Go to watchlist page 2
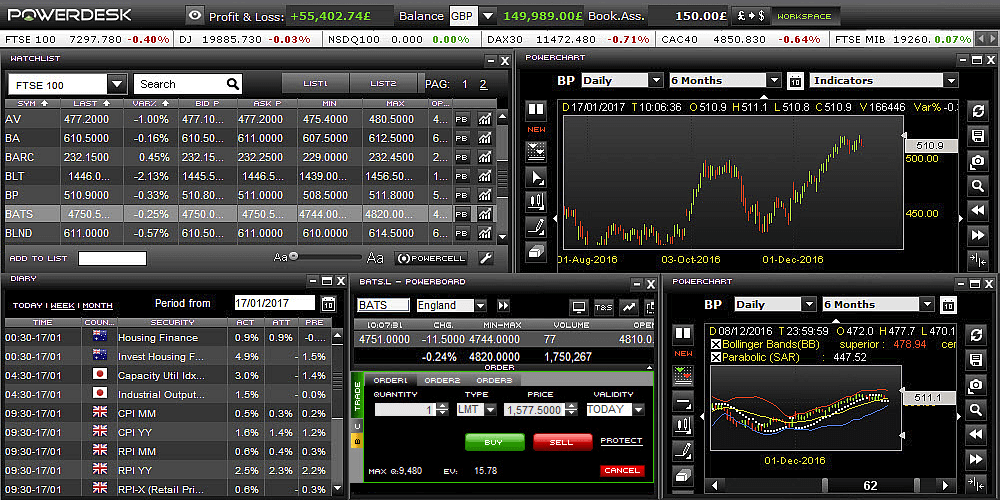The width and height of the screenshot is (1000, 500). click(x=483, y=84)
